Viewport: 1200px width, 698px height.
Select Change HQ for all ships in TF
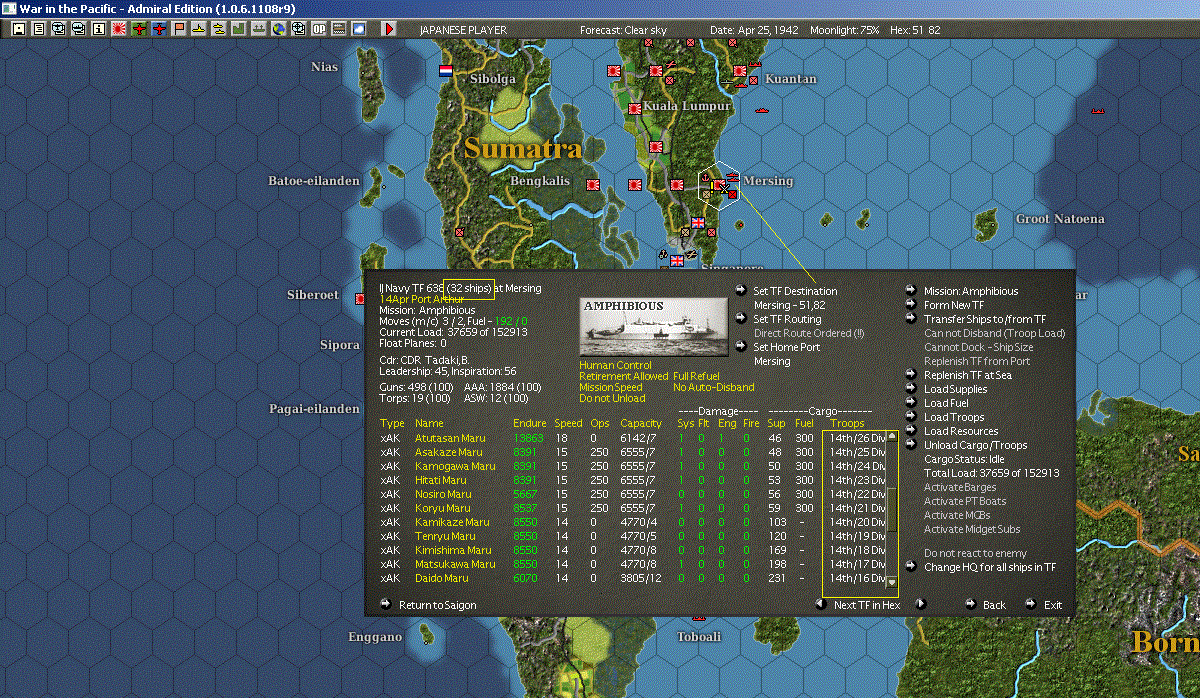990,567
